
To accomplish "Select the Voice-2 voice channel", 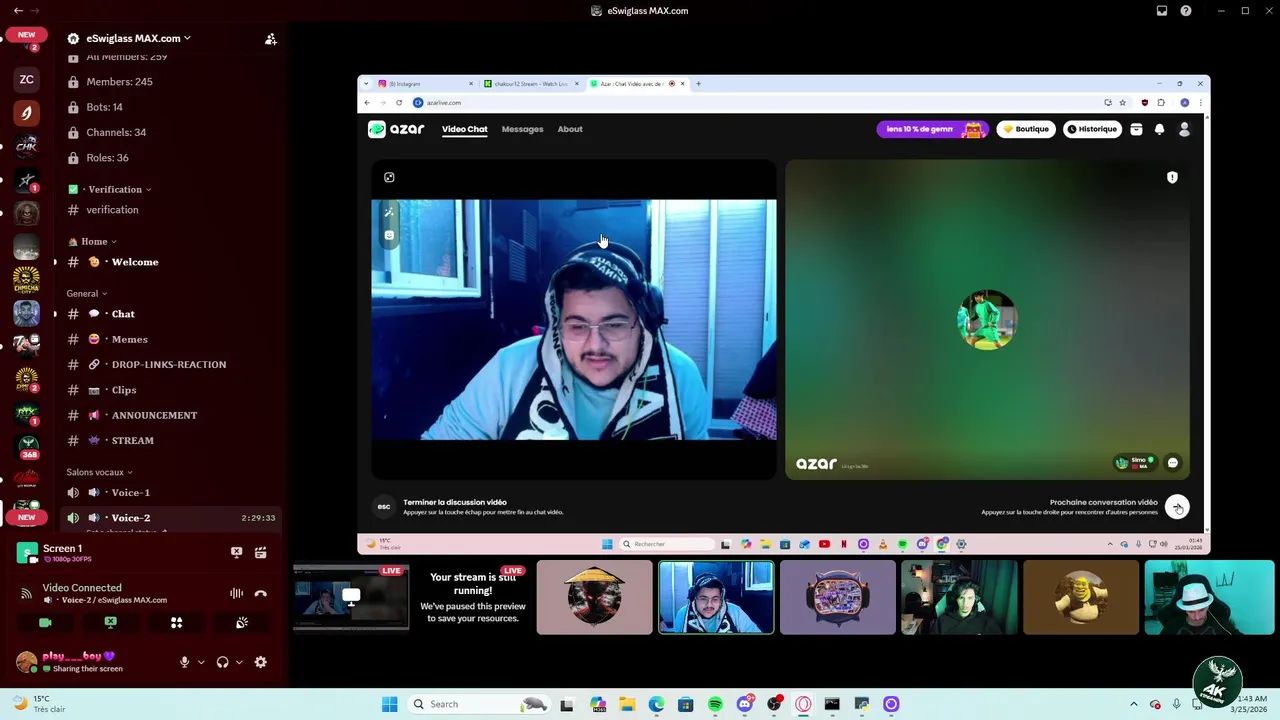I will click(170, 518).
